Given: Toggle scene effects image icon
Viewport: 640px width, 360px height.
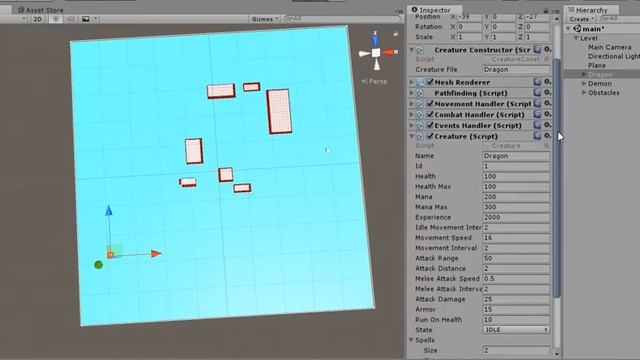Looking at the screenshot, I should [x=85, y=19].
